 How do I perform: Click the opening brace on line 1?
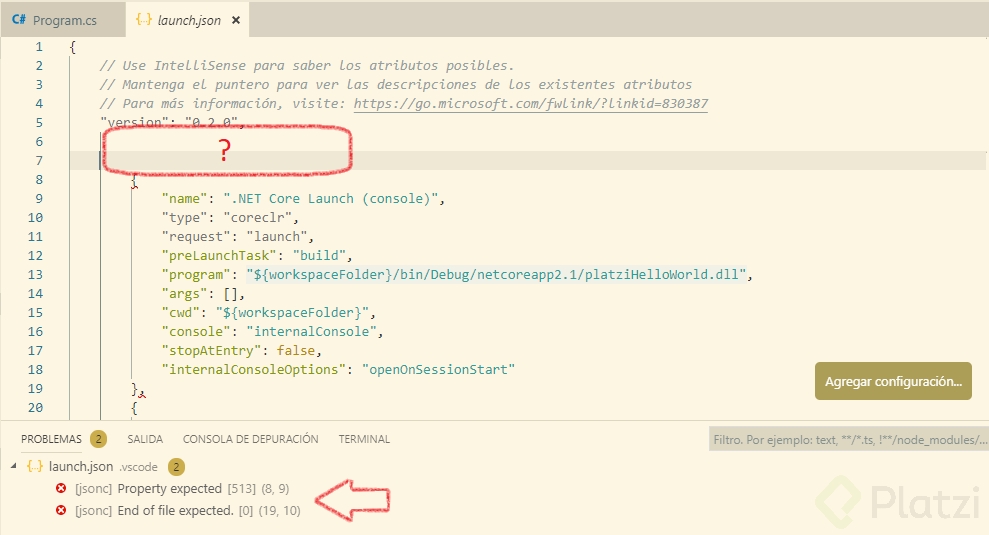coord(73,47)
